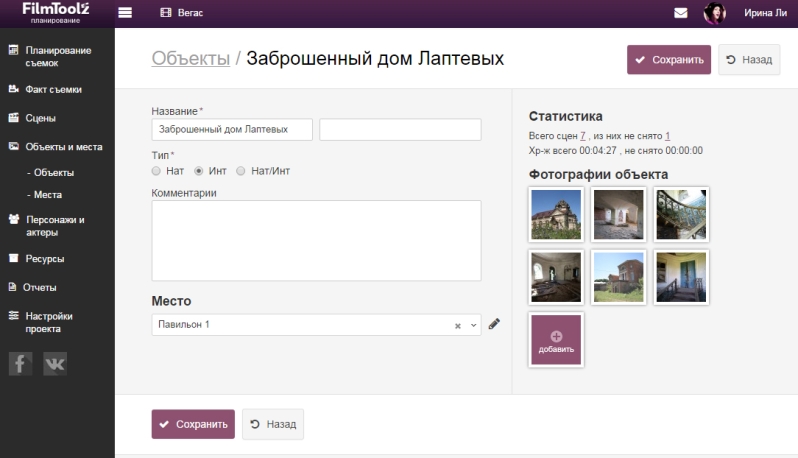Viewport: 798px width, 458px height.
Task: Open Объекты и места section
Action: point(64,147)
